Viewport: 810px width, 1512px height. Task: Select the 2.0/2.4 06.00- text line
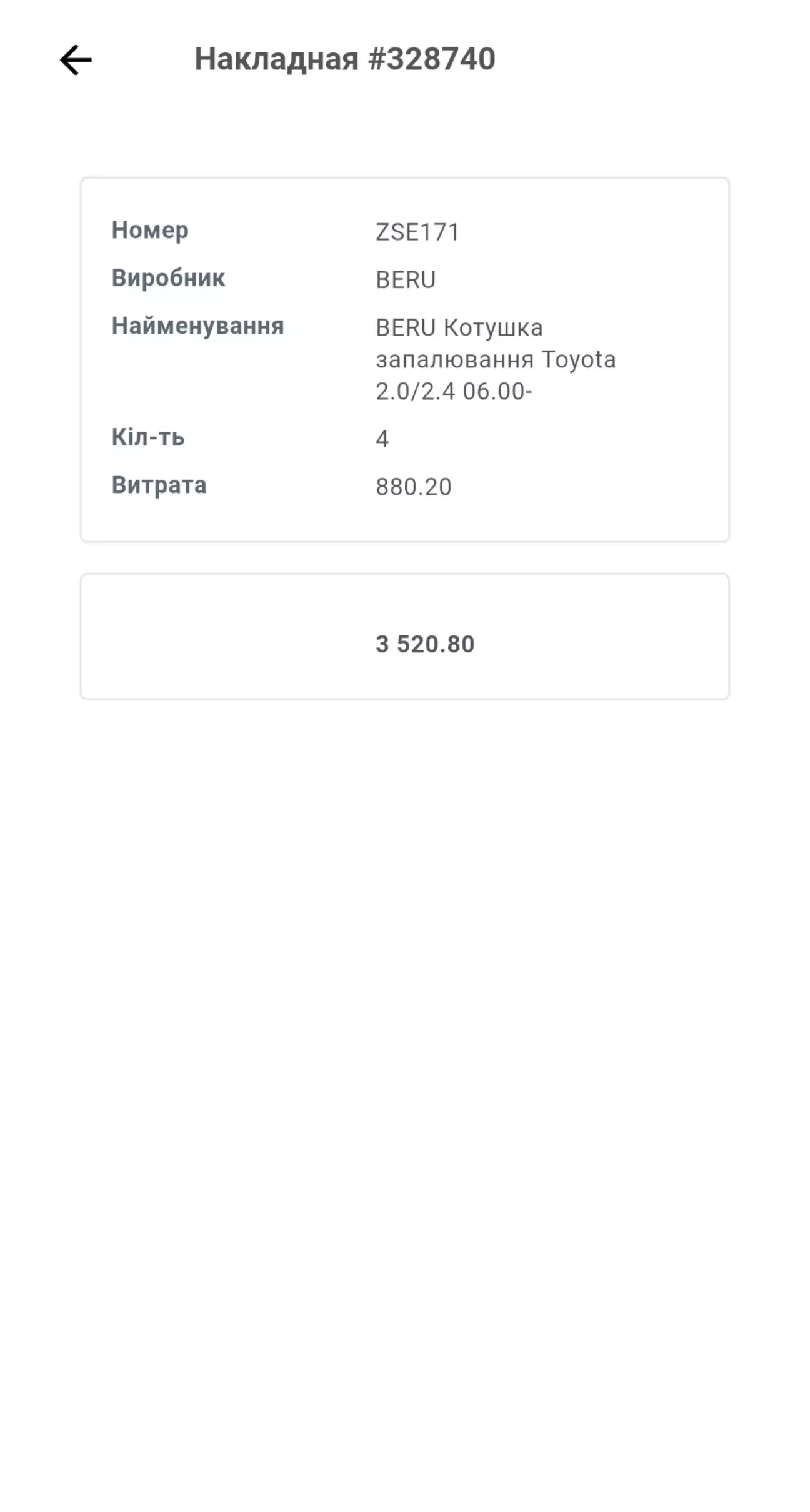tap(454, 392)
